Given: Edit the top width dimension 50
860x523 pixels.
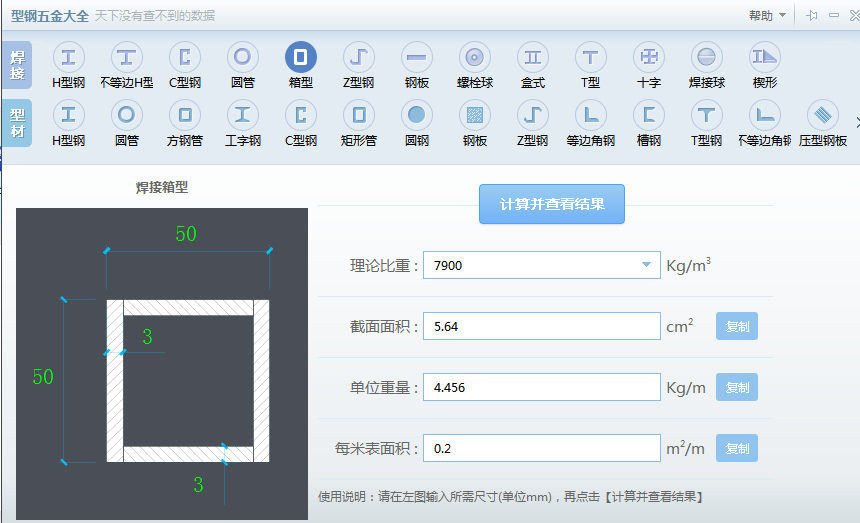Looking at the screenshot, I should click(186, 234).
